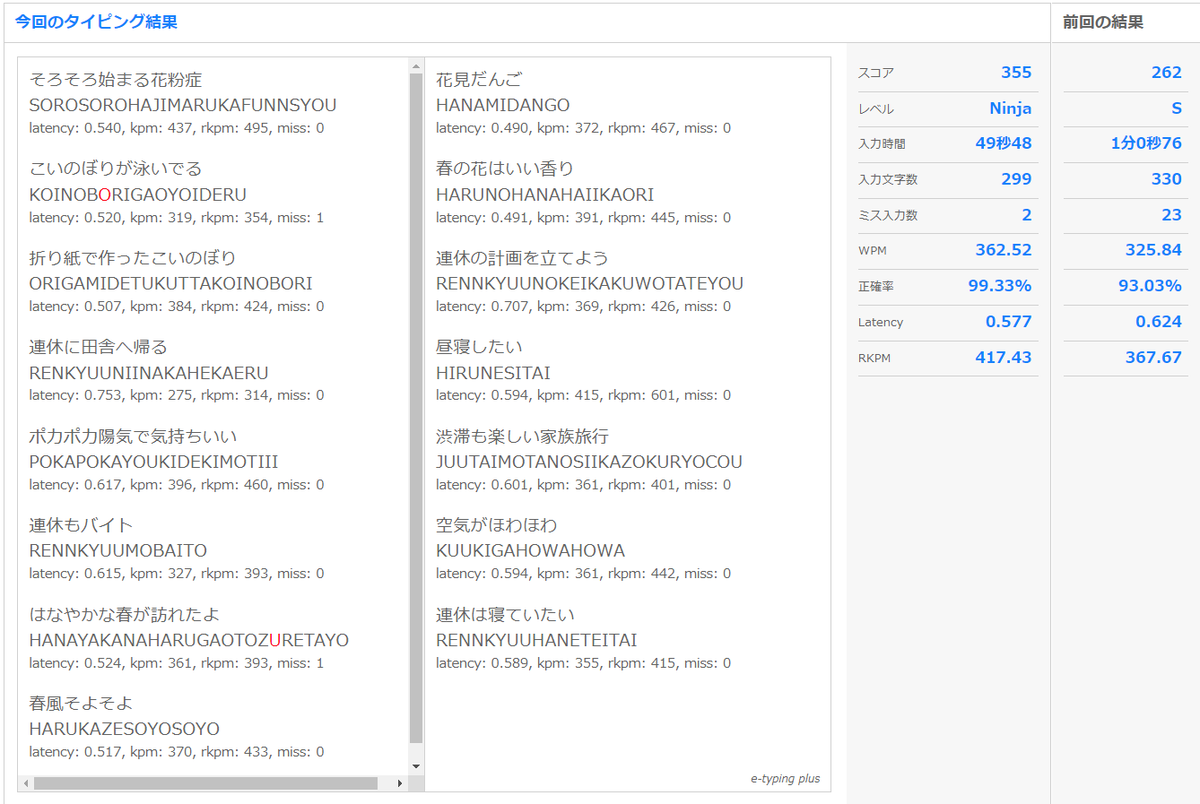Click romaji RENKYUUNIINAKAHEKAERU
1200x804 pixels.
pyautogui.click(x=149, y=373)
